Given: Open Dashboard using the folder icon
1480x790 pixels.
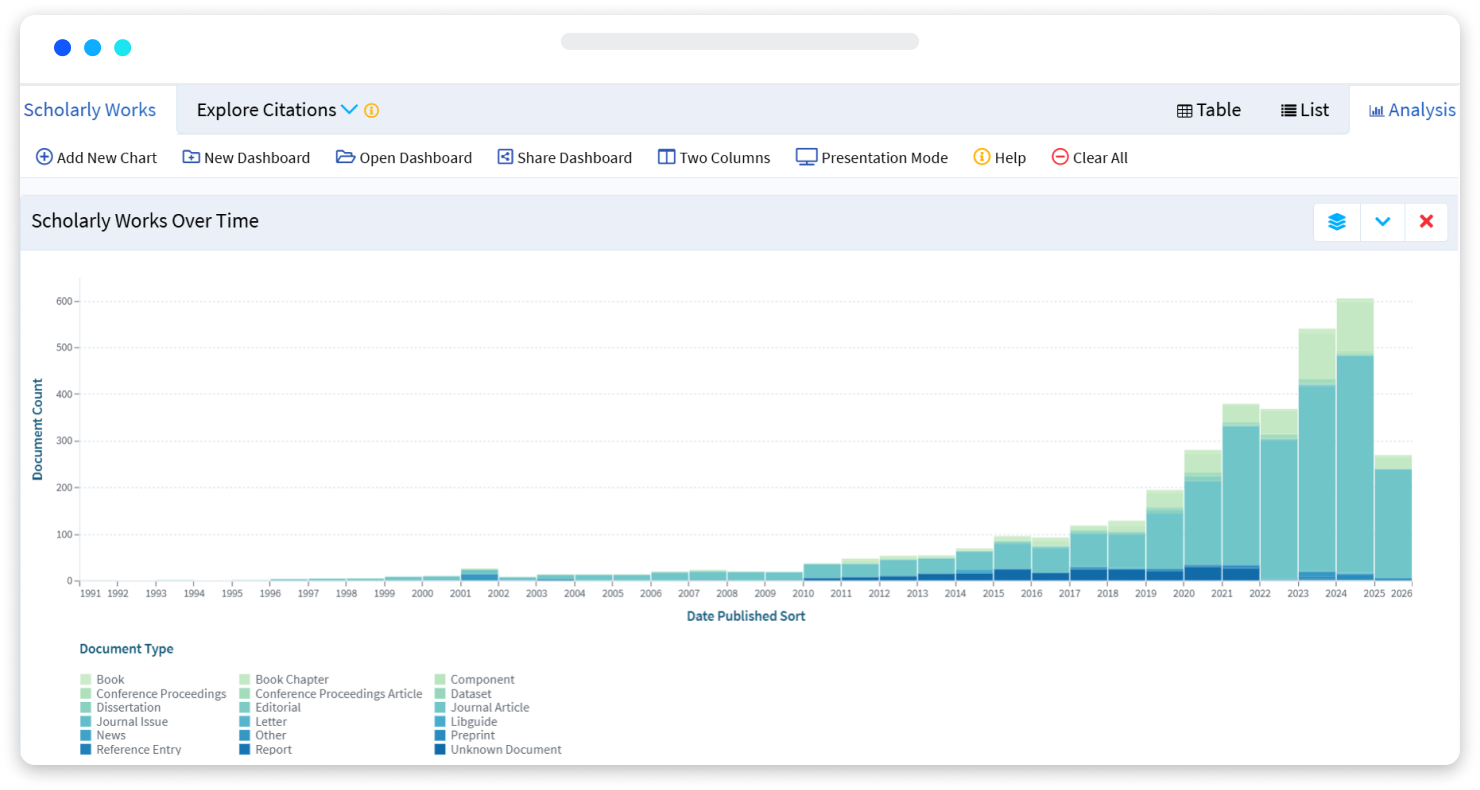Looking at the screenshot, I should (x=345, y=157).
